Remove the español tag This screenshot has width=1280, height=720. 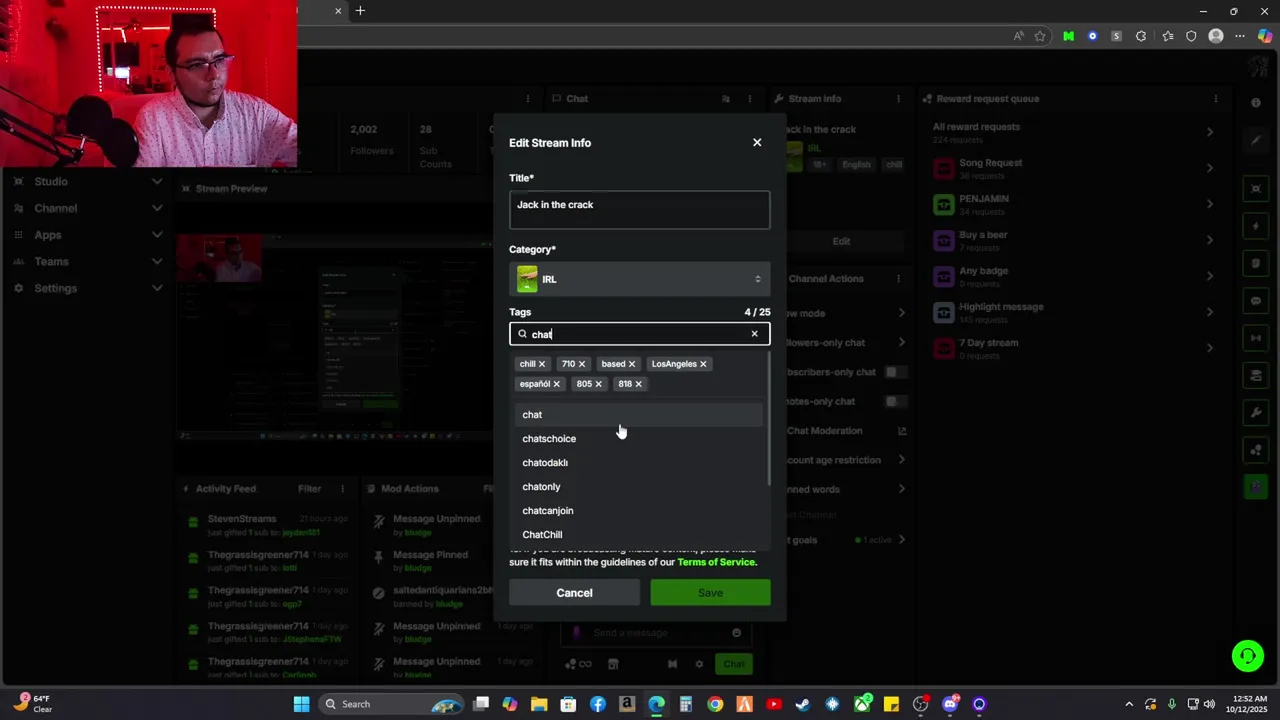click(557, 384)
